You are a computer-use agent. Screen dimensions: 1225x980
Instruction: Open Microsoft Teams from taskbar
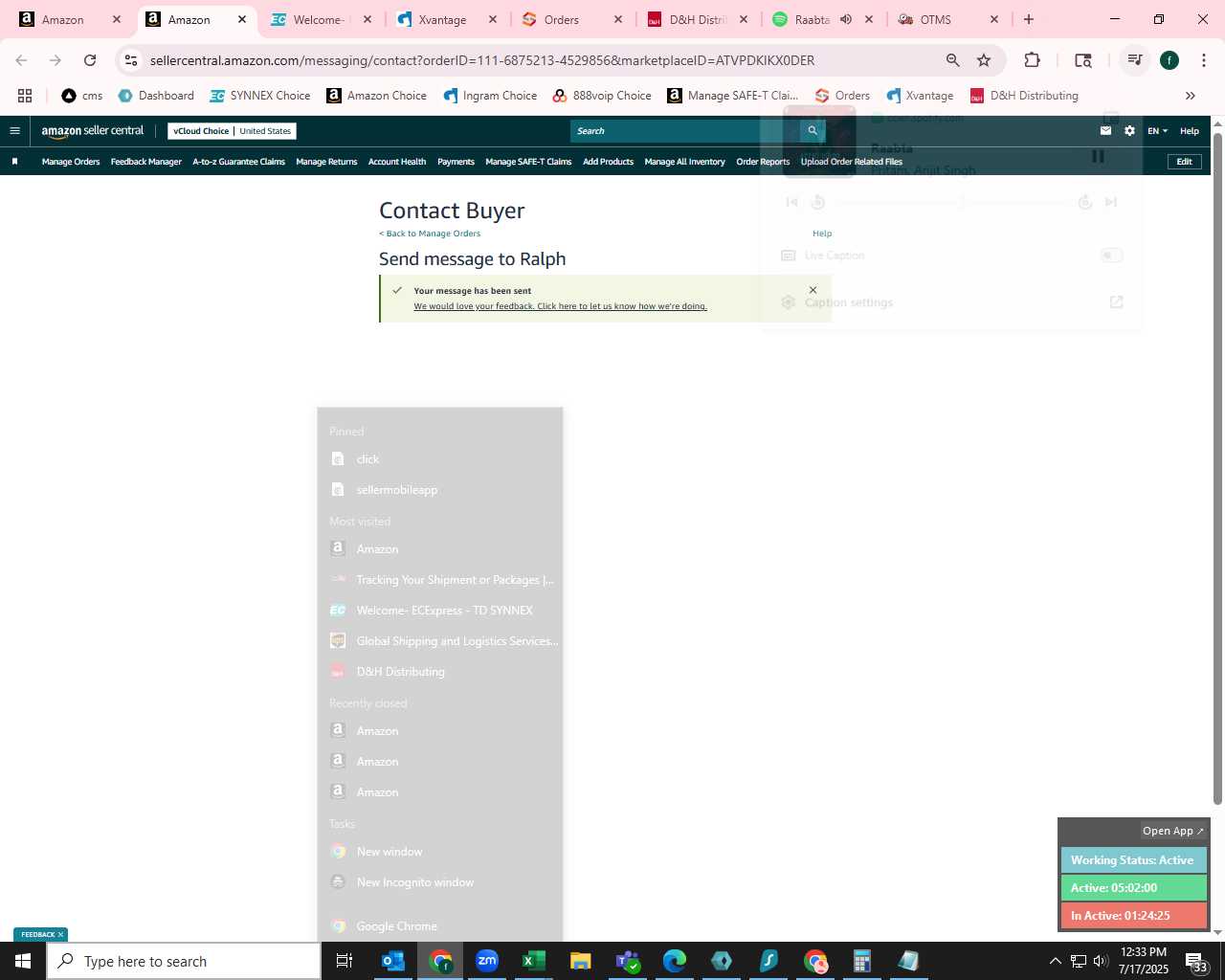[628, 961]
